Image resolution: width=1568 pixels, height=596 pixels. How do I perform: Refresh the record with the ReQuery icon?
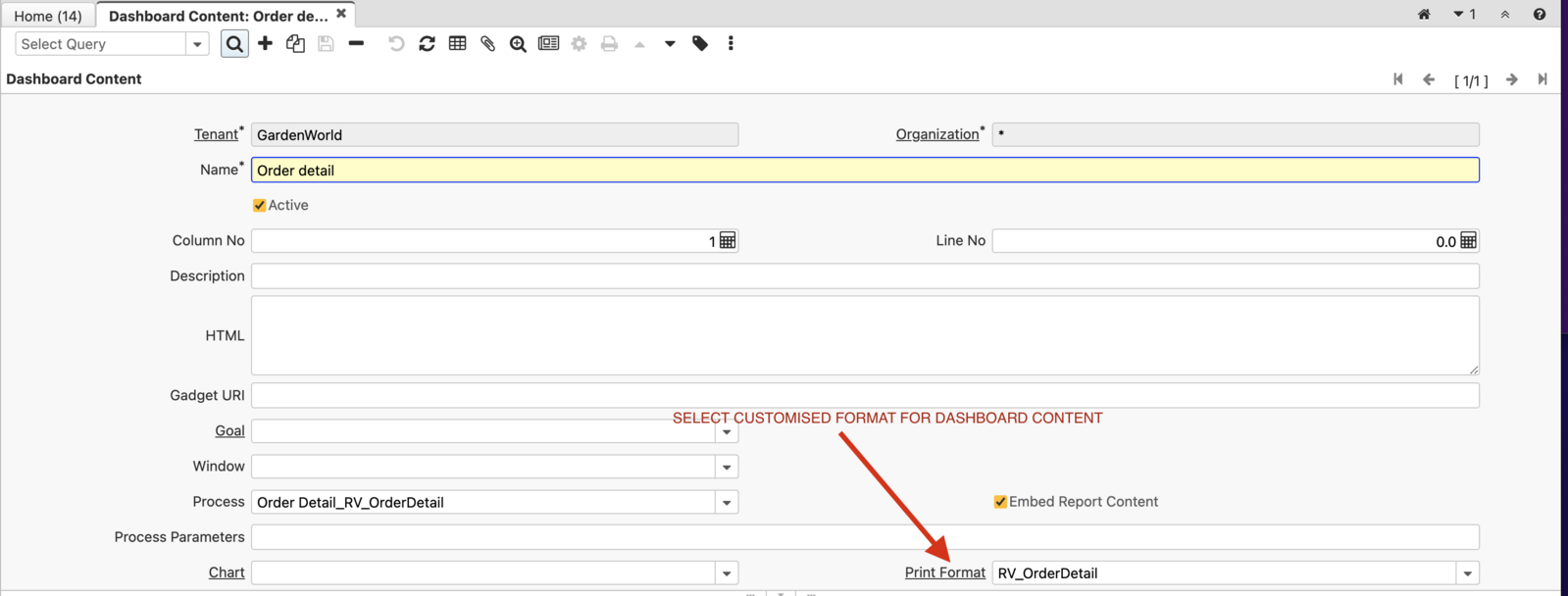(x=427, y=44)
